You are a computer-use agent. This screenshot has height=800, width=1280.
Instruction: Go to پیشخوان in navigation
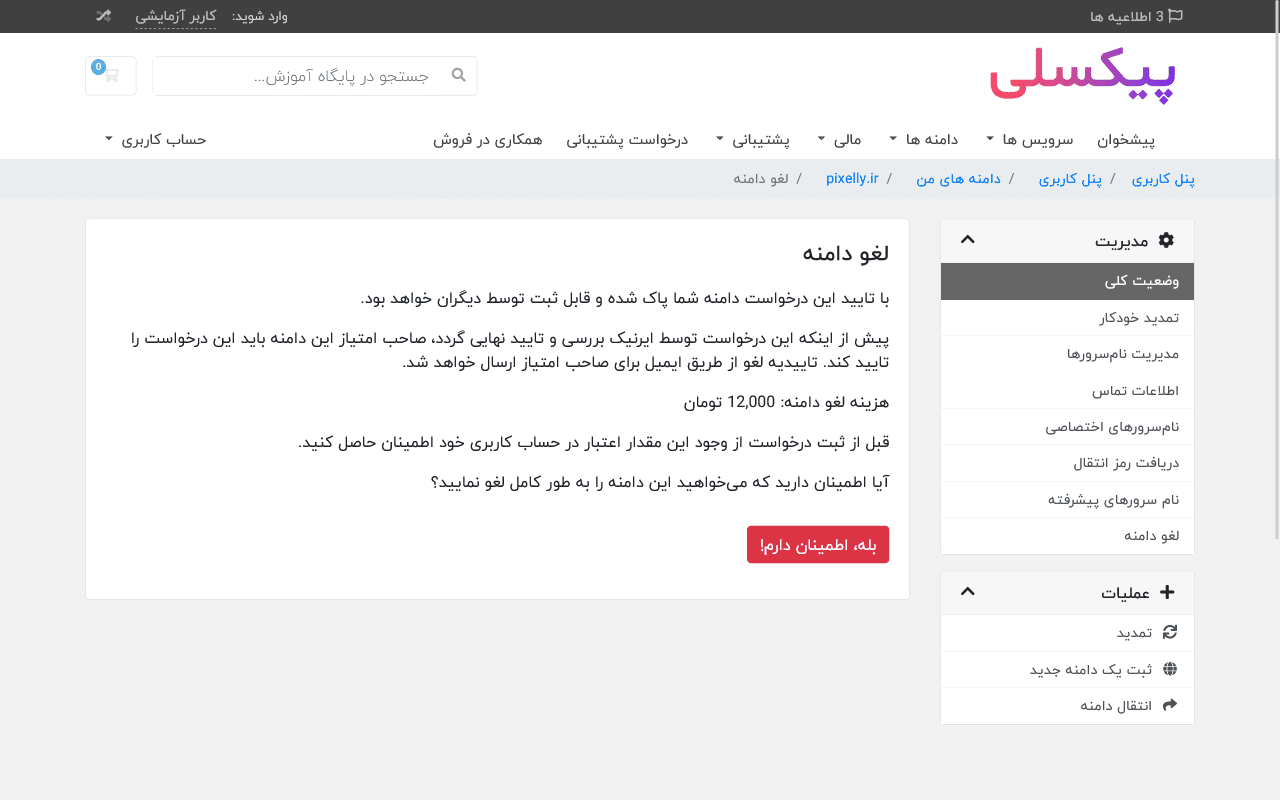(1126, 139)
